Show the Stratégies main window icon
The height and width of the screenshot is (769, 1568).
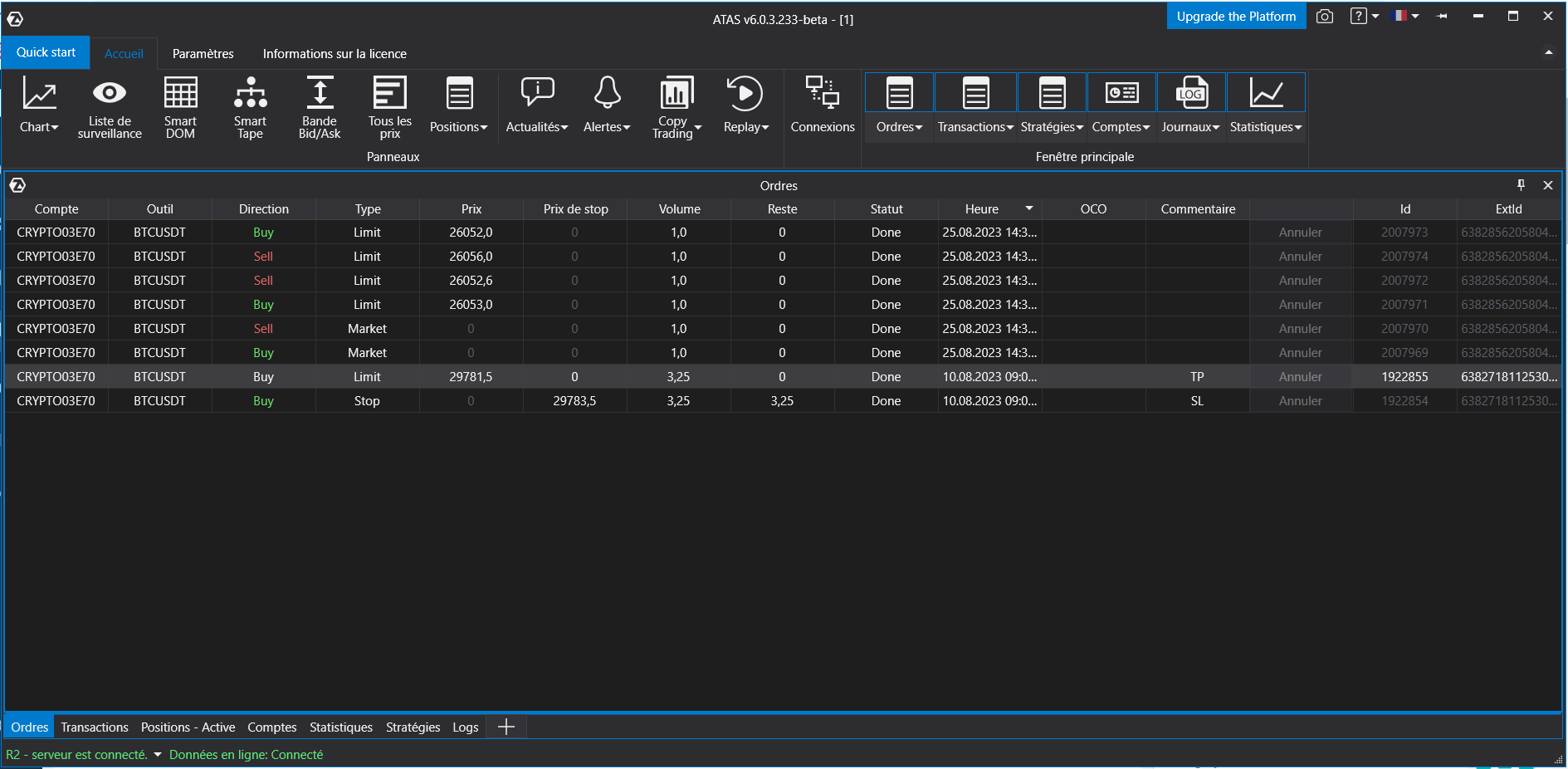tap(1053, 93)
